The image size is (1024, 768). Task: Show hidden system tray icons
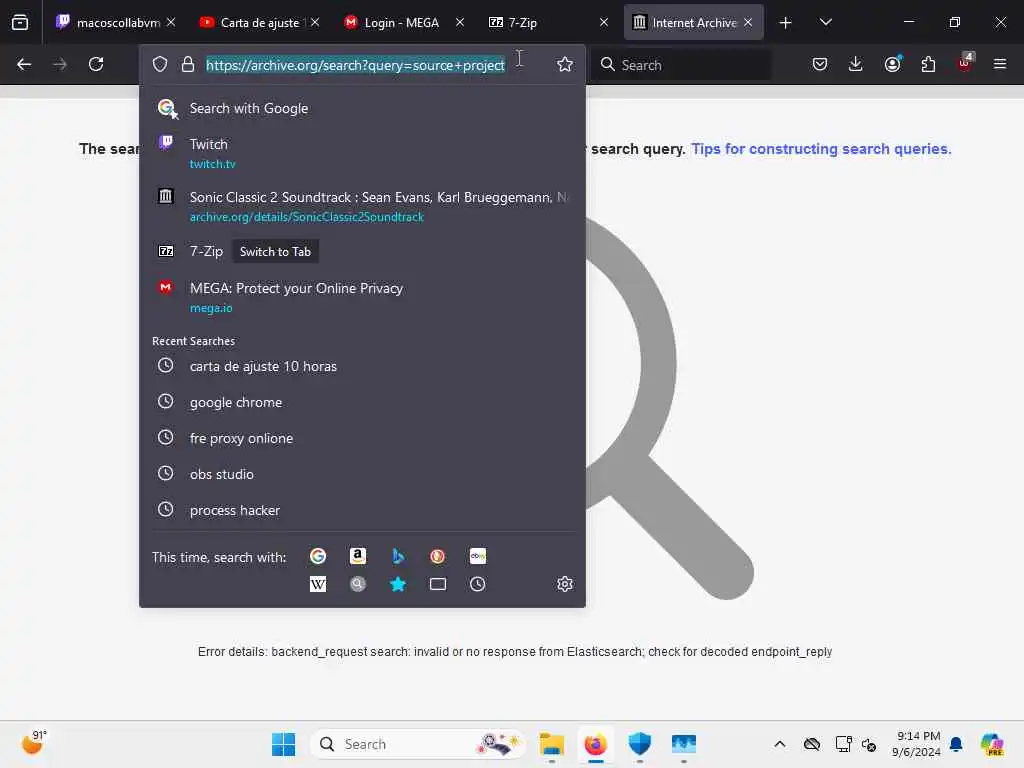click(780, 744)
